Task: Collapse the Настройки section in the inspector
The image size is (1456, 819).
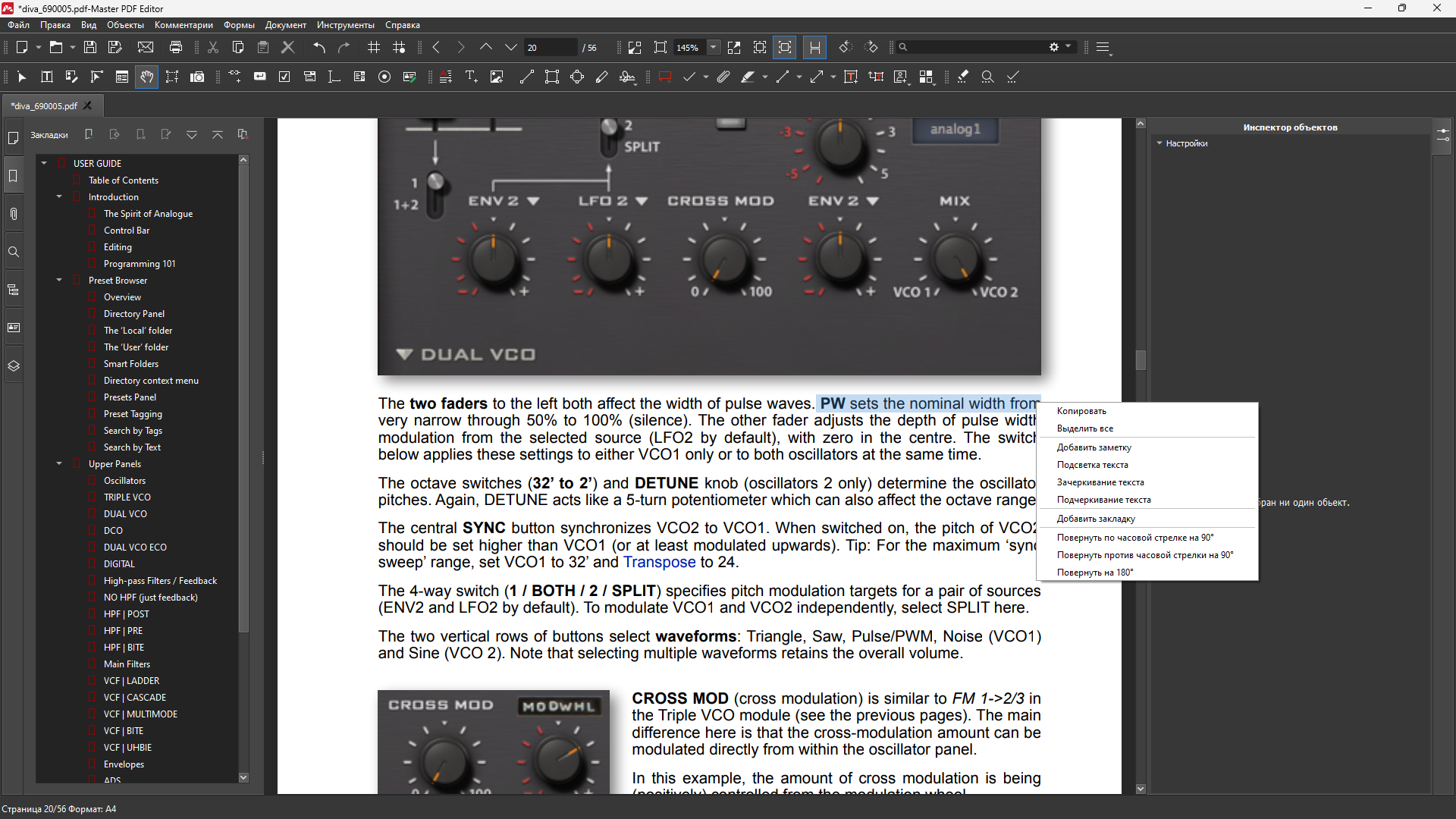Action: [x=1159, y=143]
